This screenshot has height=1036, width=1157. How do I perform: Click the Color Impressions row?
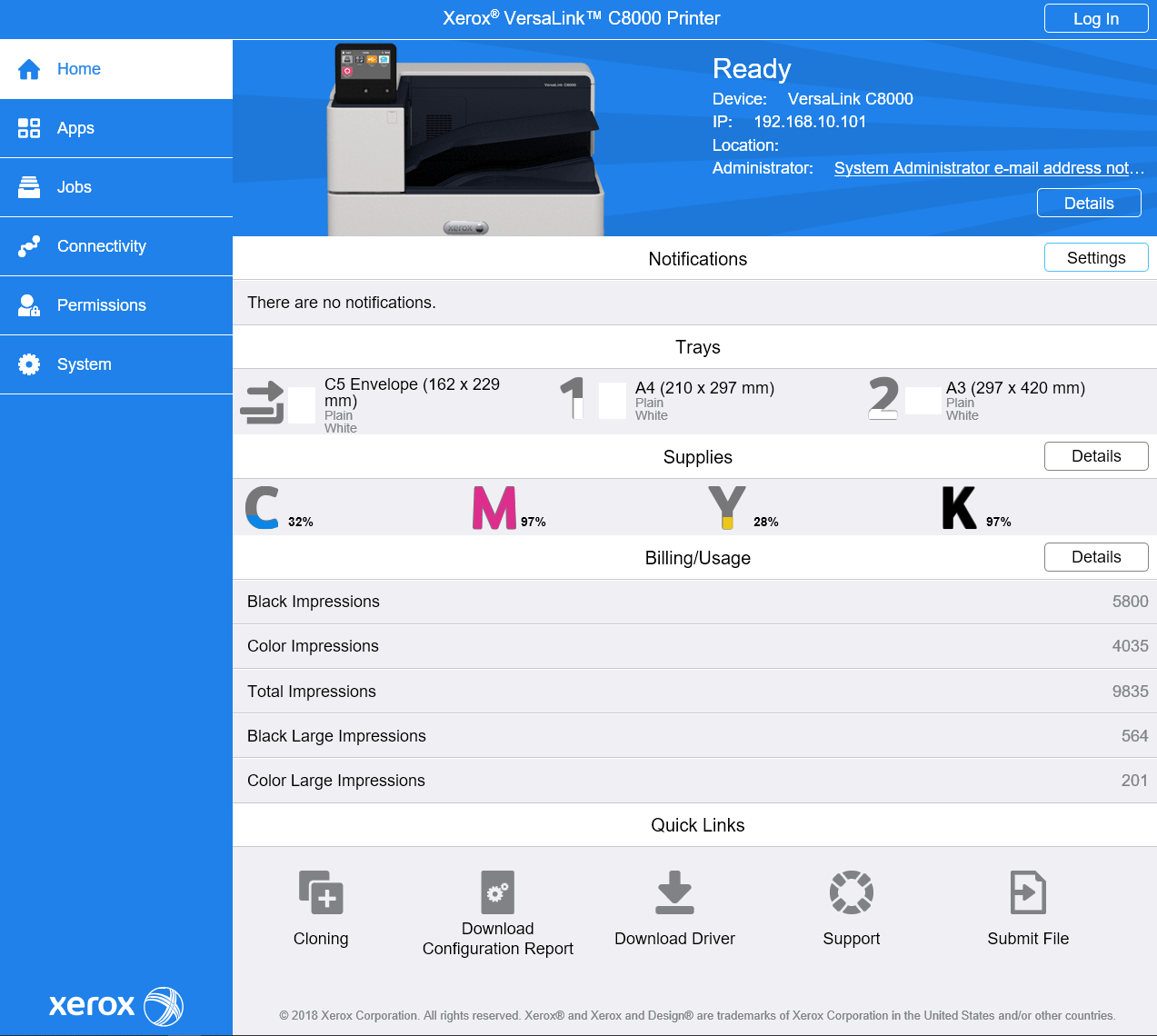coord(694,646)
